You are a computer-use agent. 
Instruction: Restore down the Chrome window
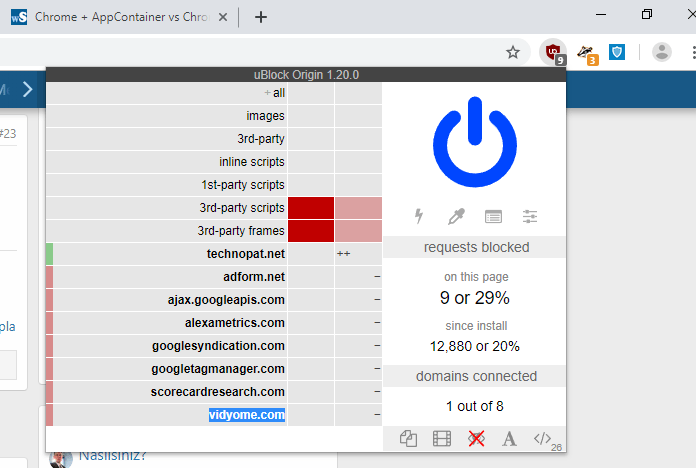[647, 14]
